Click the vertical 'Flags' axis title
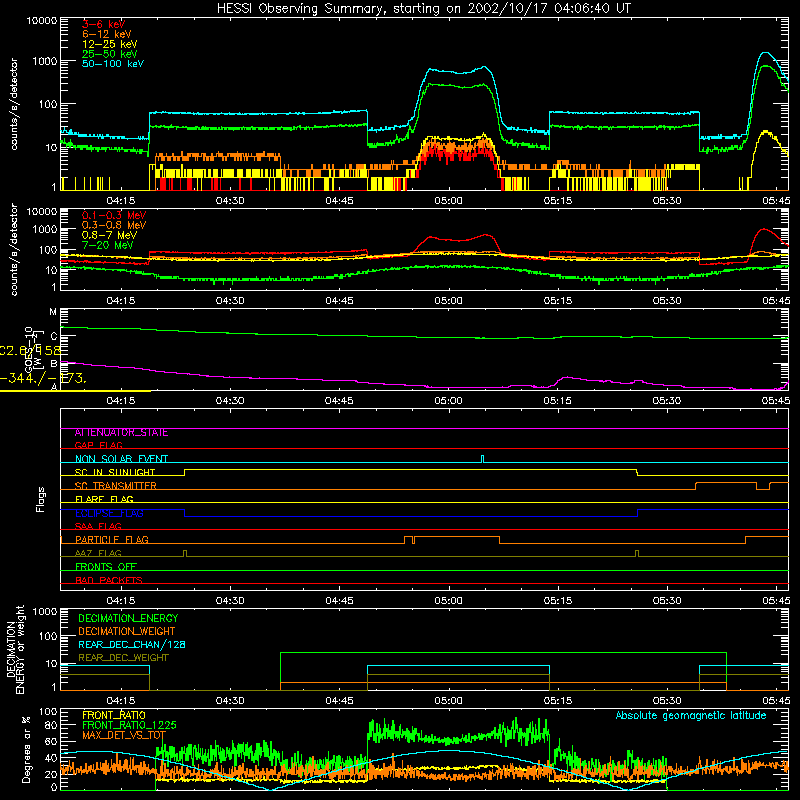The image size is (800, 800). click(40, 499)
